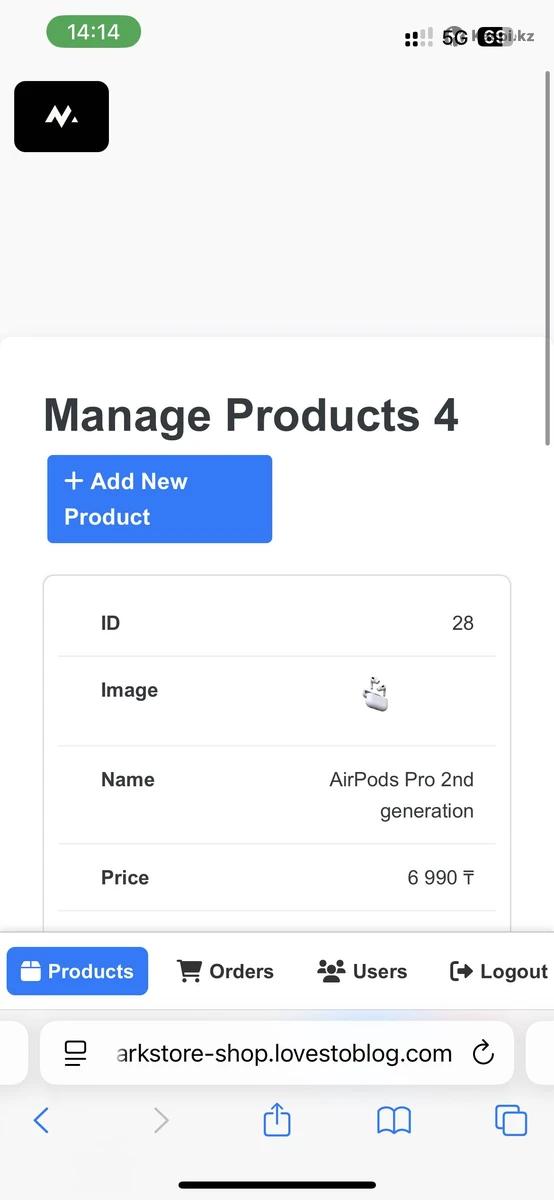Viewport: 554px width, 1200px height.
Task: Tap the shopping cart icon
Action: pos(189,970)
